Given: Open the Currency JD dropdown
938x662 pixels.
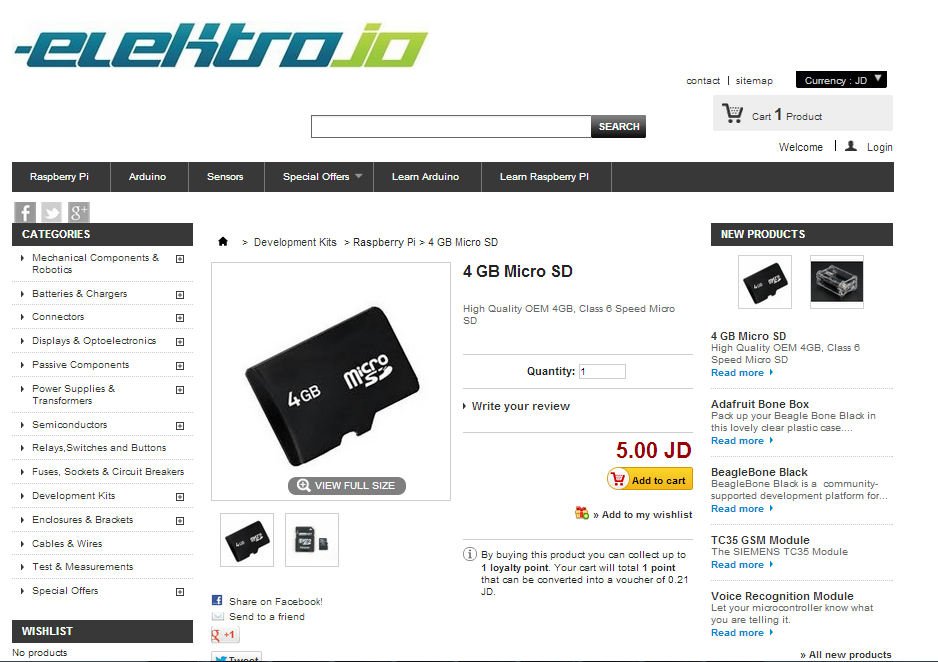Looking at the screenshot, I should [841, 80].
